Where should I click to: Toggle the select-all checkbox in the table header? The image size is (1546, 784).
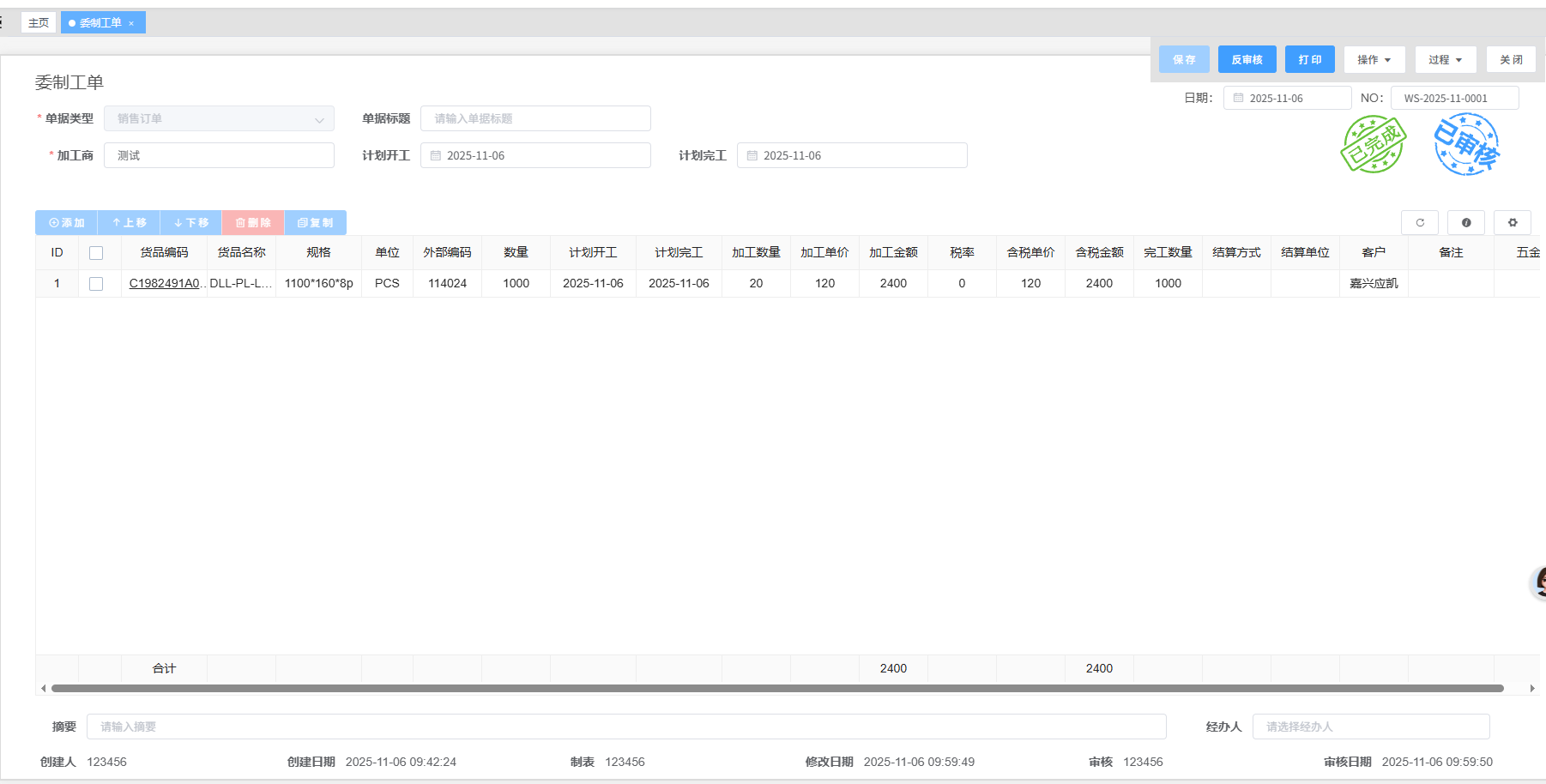coord(96,253)
